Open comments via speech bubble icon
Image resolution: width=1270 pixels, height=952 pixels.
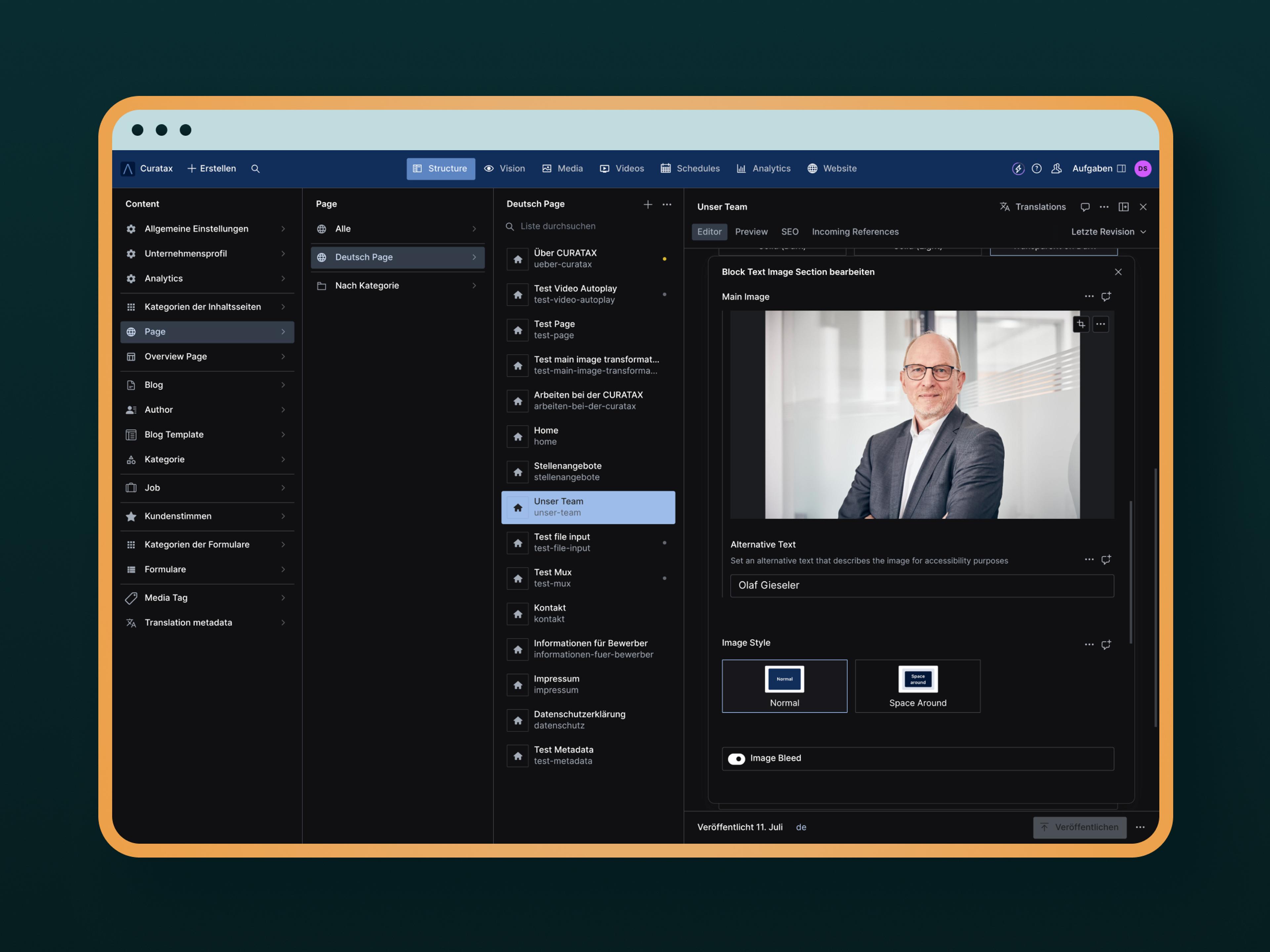point(1084,207)
